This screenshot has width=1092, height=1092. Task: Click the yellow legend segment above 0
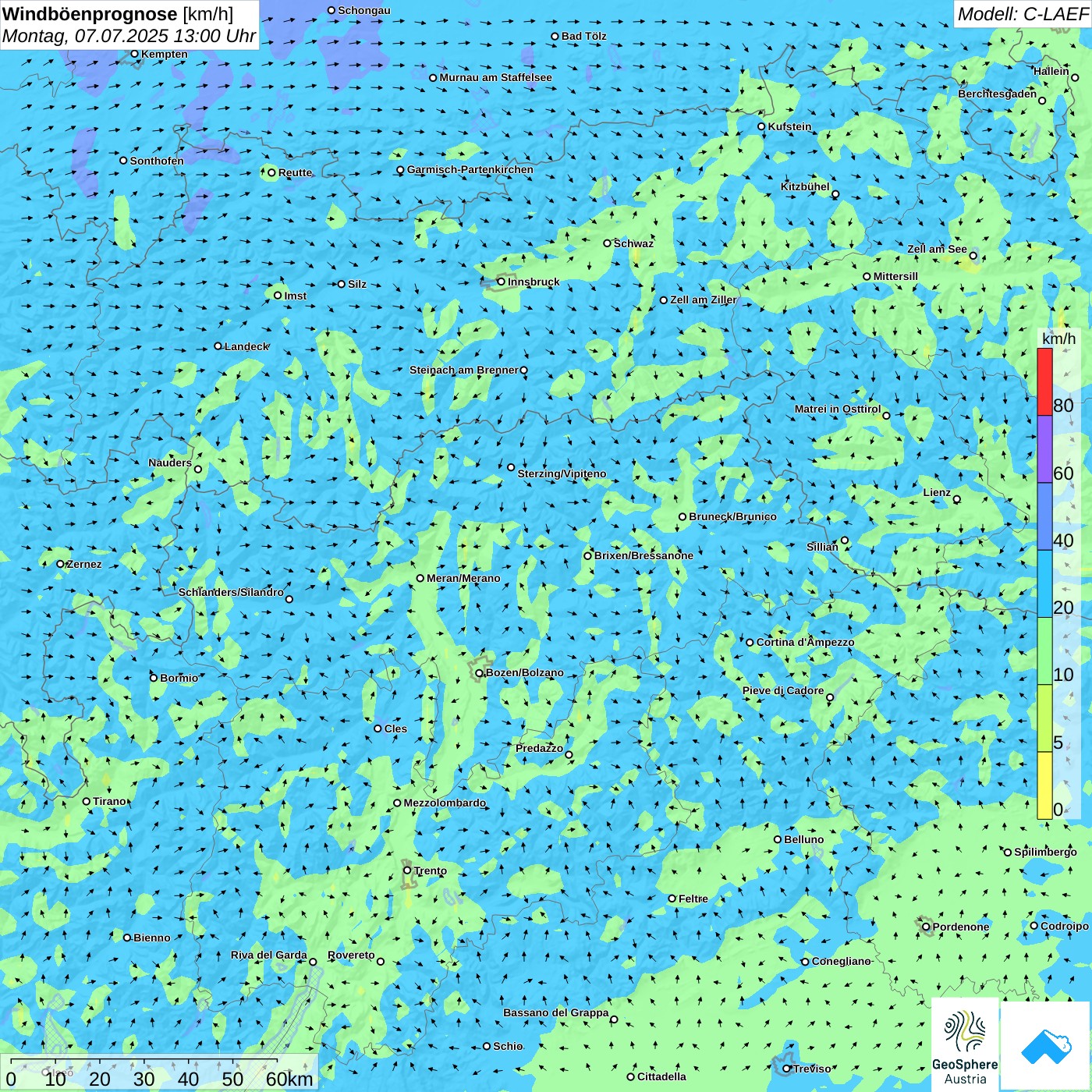tap(1044, 785)
